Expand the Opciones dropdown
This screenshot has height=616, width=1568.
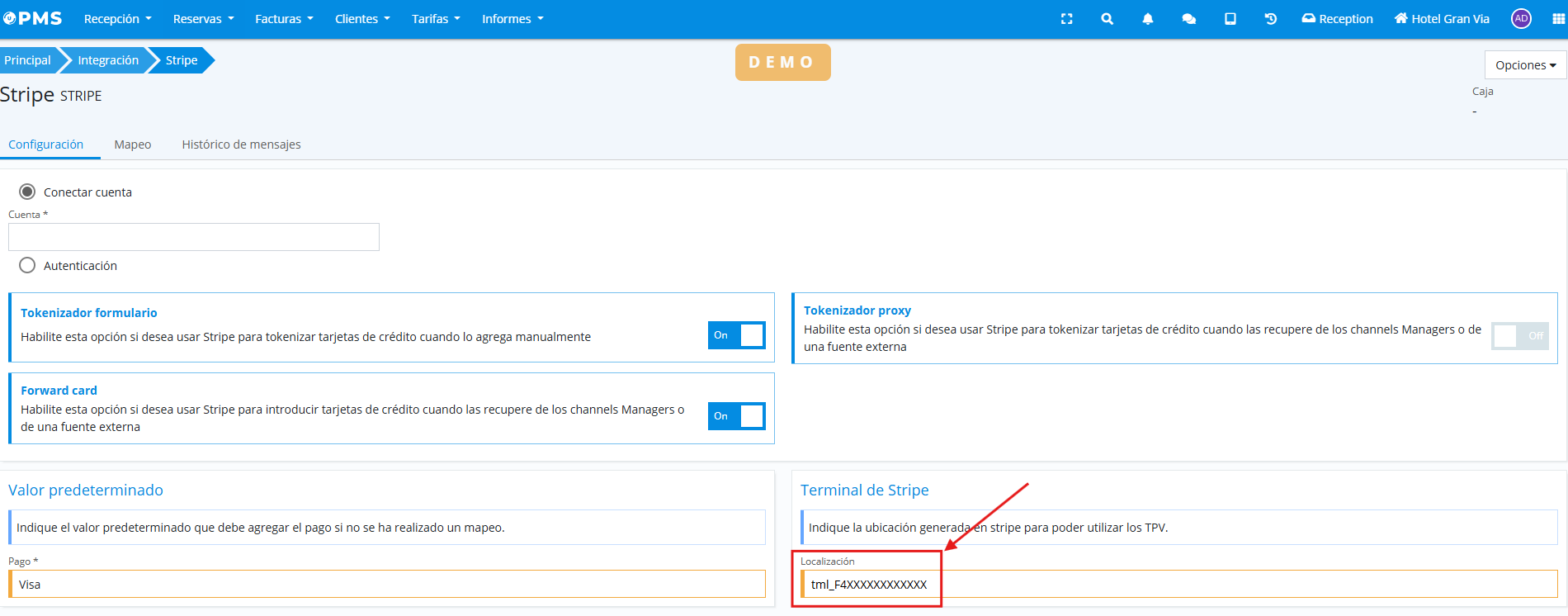[1524, 65]
